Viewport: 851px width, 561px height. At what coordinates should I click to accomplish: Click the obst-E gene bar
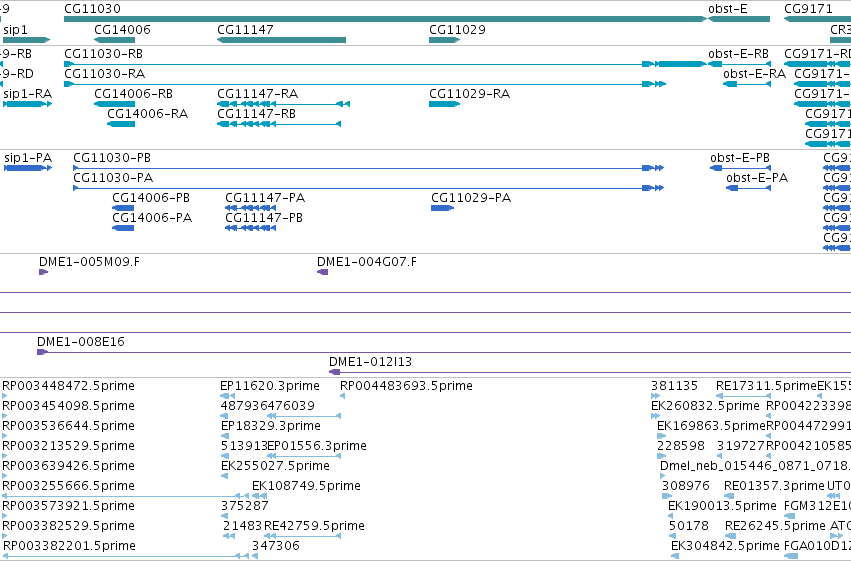[x=739, y=19]
